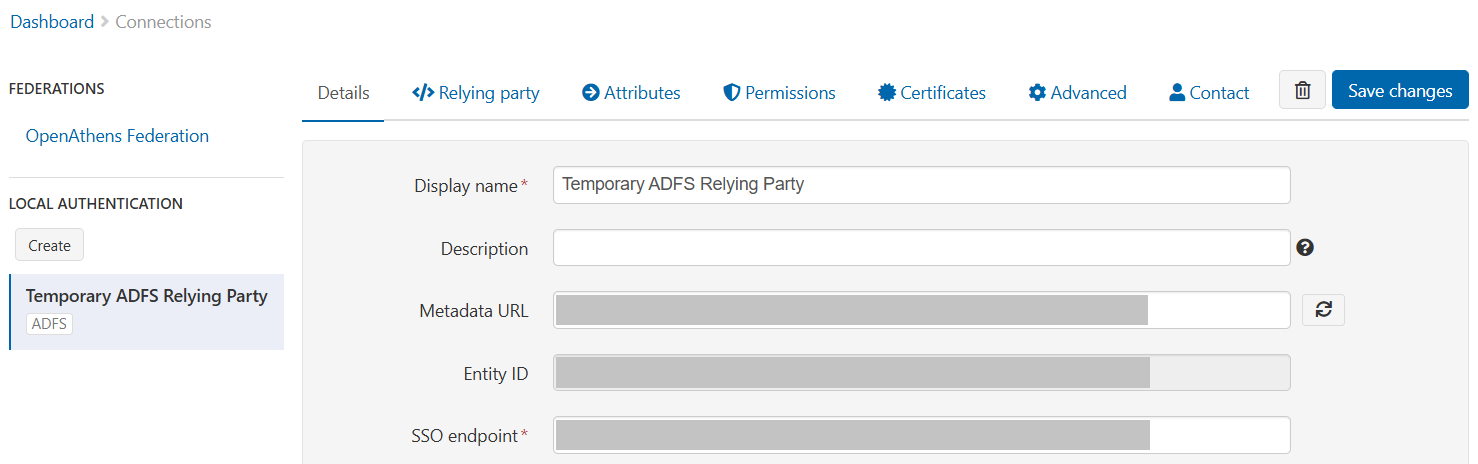Open the Certificates tab
Image resolution: width=1478 pixels, height=464 pixels.
coord(932,93)
